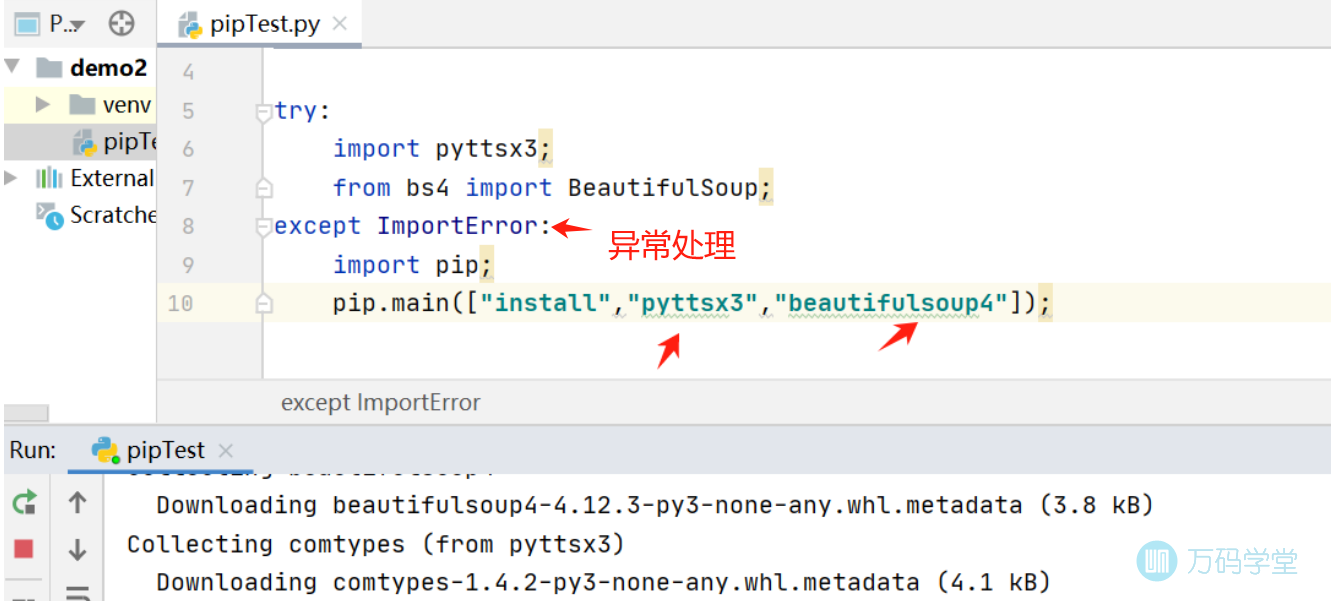This screenshot has width=1336, height=601.
Task: Toggle fold marker at except ImportError line
Action: [x=263, y=227]
